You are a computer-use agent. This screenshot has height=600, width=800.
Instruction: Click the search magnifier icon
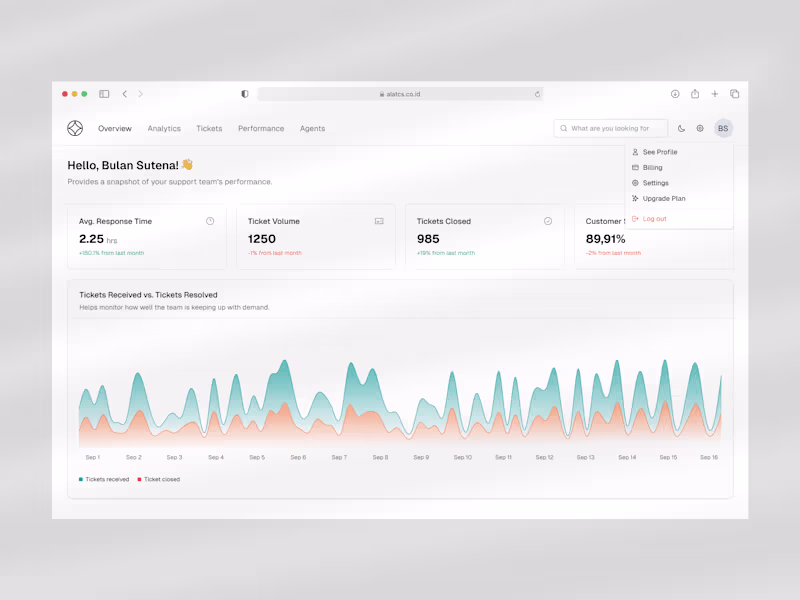click(x=565, y=128)
